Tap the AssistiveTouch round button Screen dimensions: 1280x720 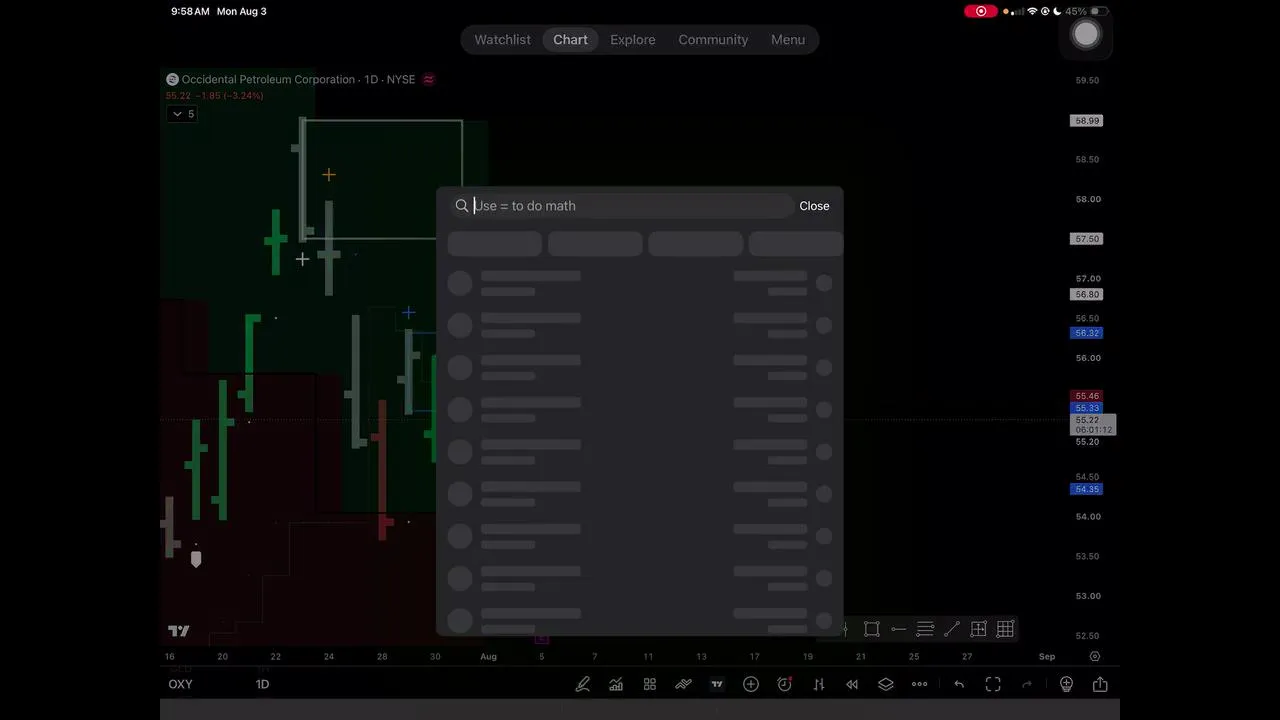point(1086,34)
